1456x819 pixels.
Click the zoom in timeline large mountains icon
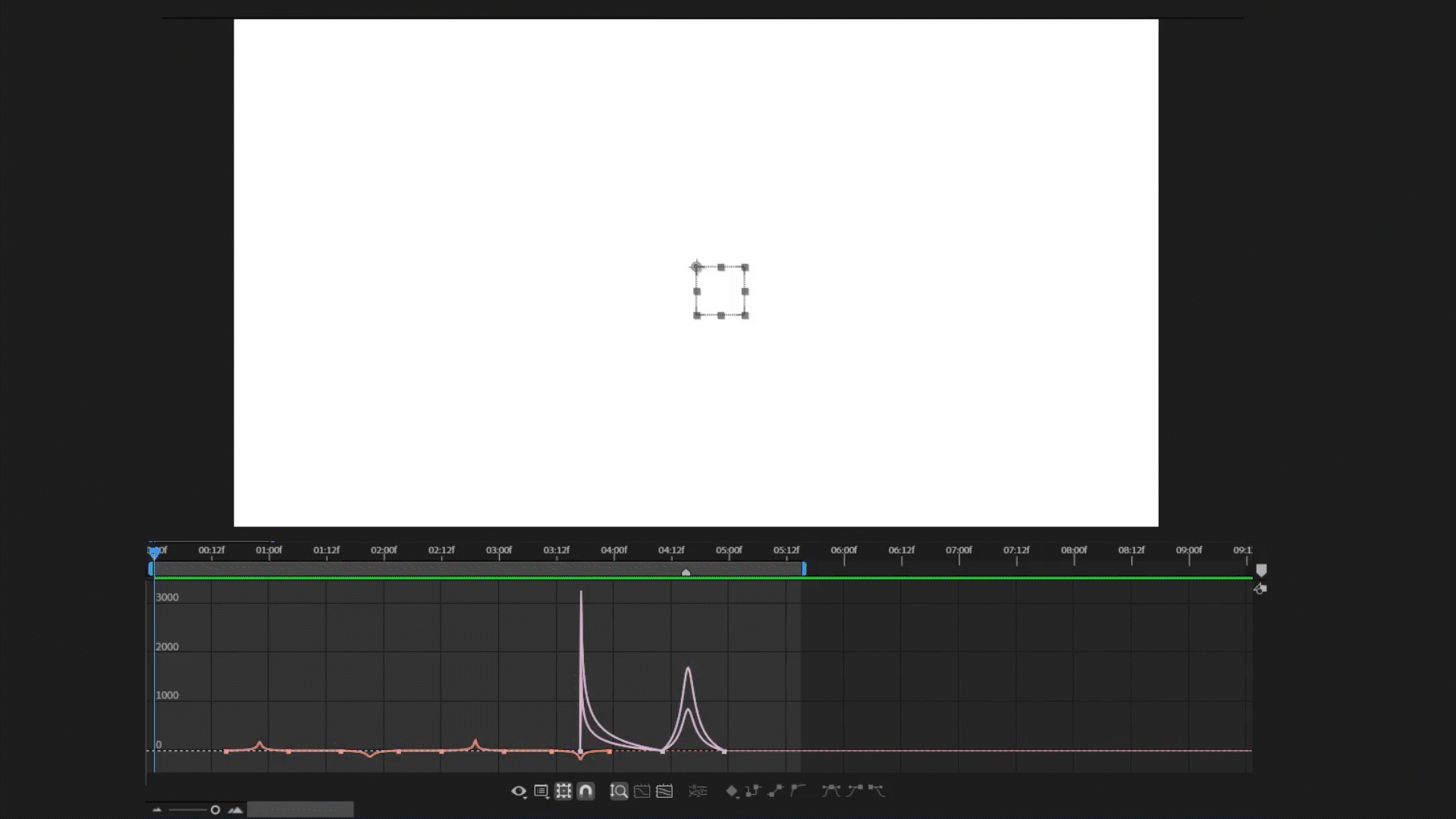click(x=235, y=810)
